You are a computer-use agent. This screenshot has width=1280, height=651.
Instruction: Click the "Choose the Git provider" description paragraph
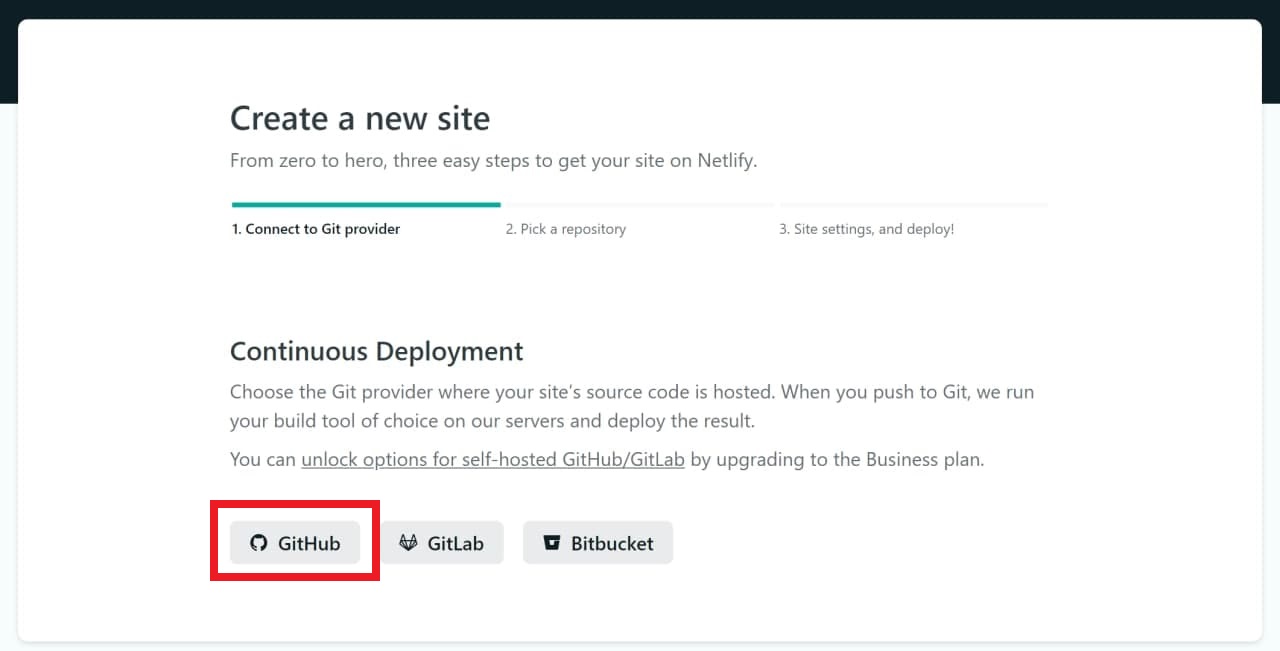tap(632, 406)
